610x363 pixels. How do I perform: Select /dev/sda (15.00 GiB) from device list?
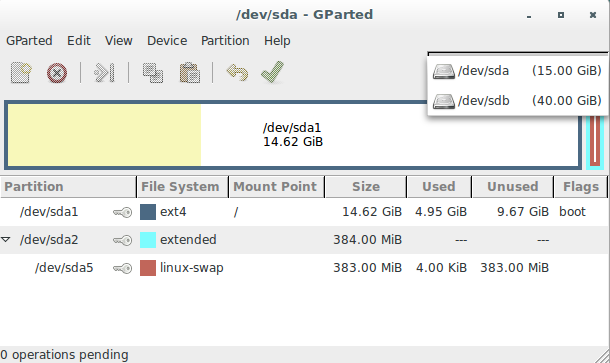[517, 71]
